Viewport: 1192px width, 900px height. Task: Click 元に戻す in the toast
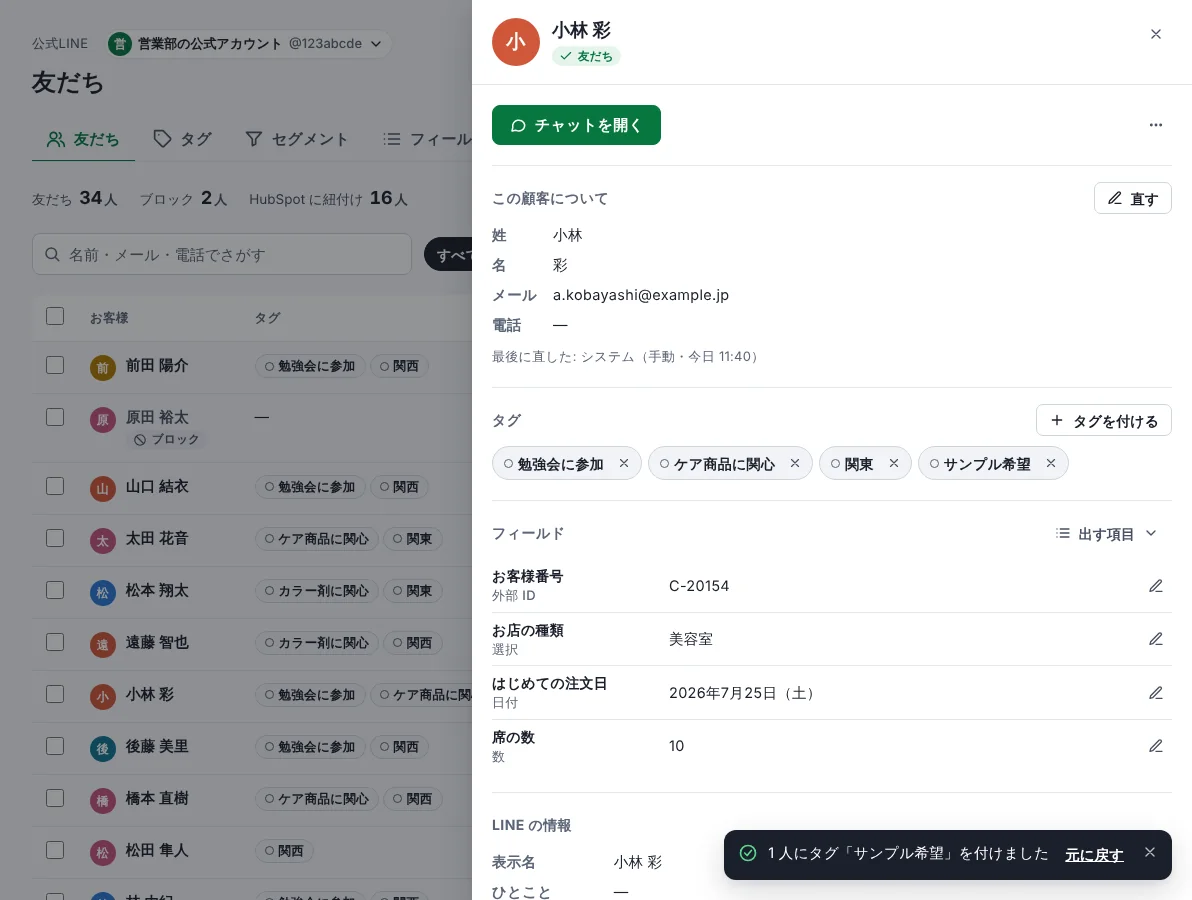click(1094, 854)
